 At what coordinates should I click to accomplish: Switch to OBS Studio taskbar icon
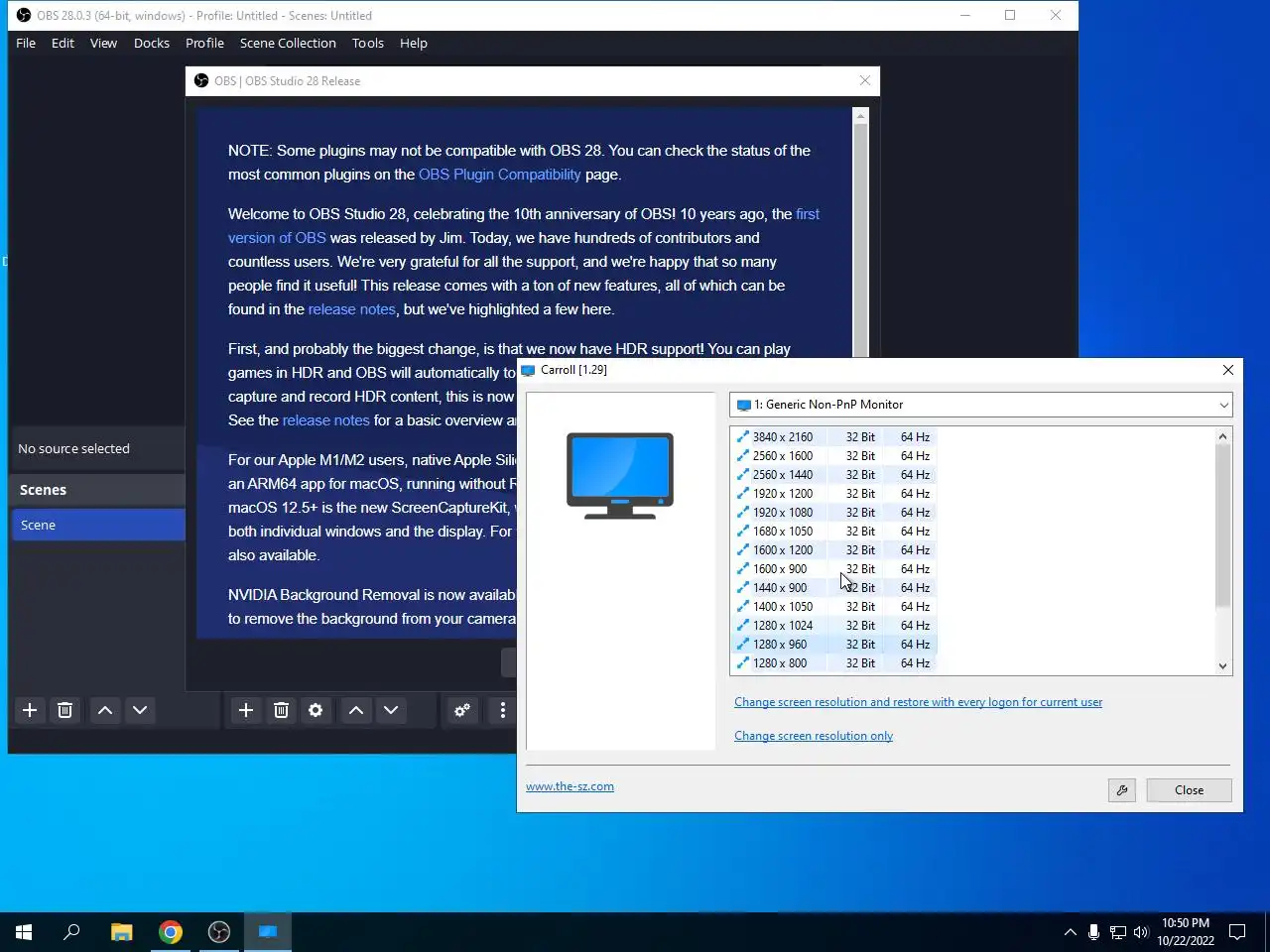[219, 932]
